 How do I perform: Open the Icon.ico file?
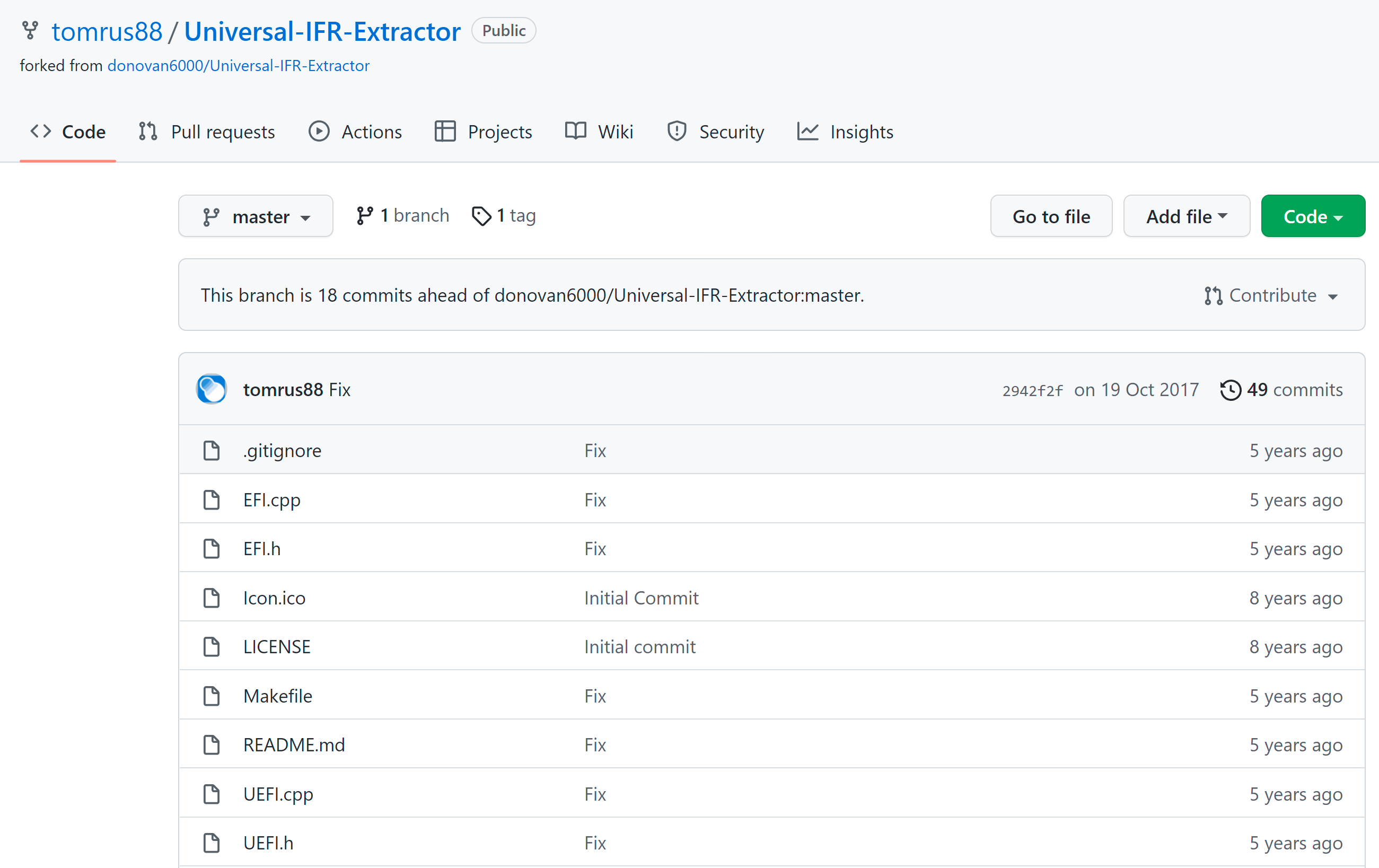[274, 598]
